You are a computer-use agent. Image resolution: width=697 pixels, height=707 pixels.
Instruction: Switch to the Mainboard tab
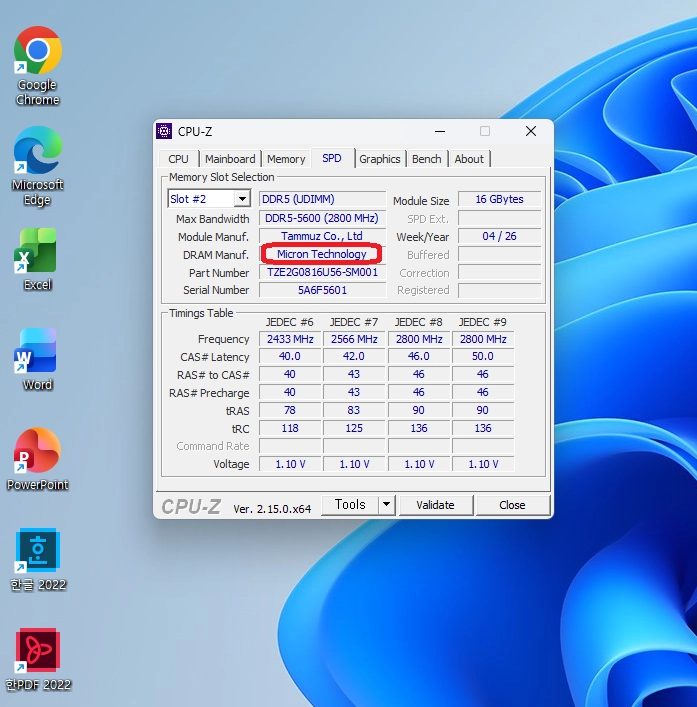(230, 159)
